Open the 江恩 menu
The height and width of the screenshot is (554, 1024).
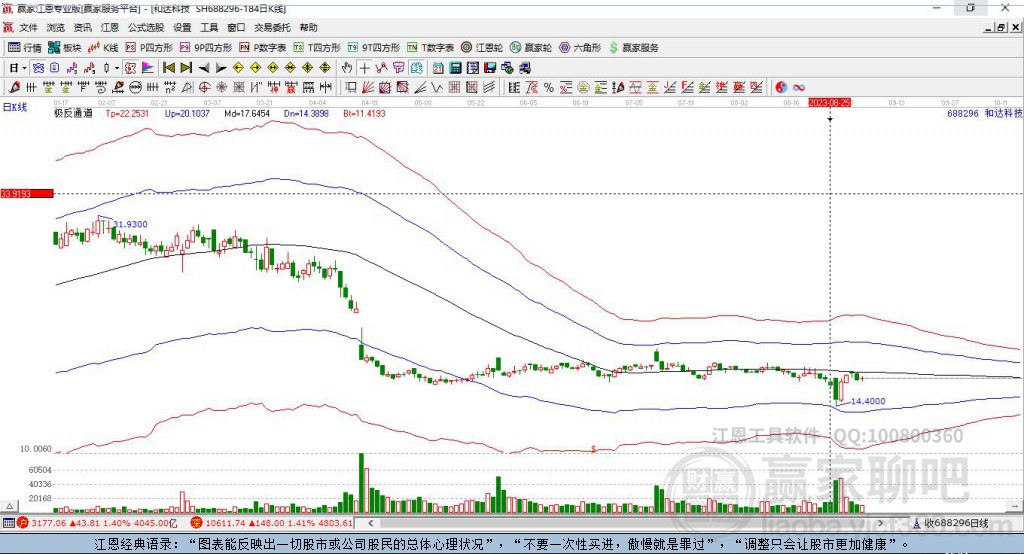(110, 27)
